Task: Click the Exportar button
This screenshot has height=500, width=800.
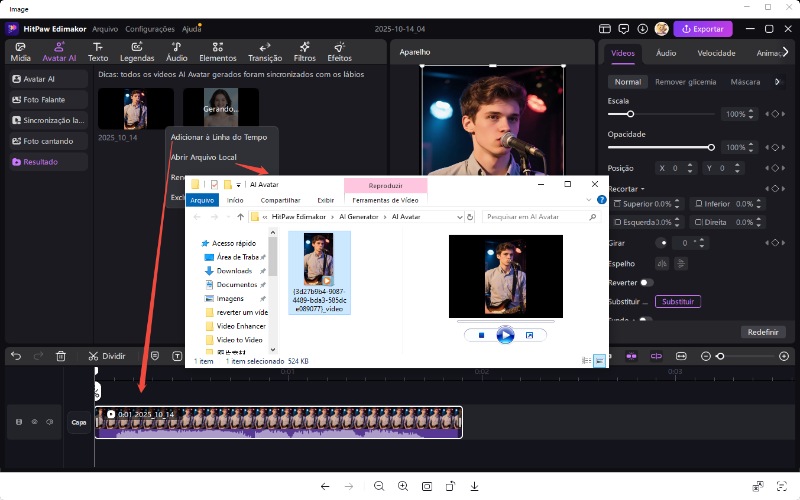Action: pyautogui.click(x=710, y=29)
